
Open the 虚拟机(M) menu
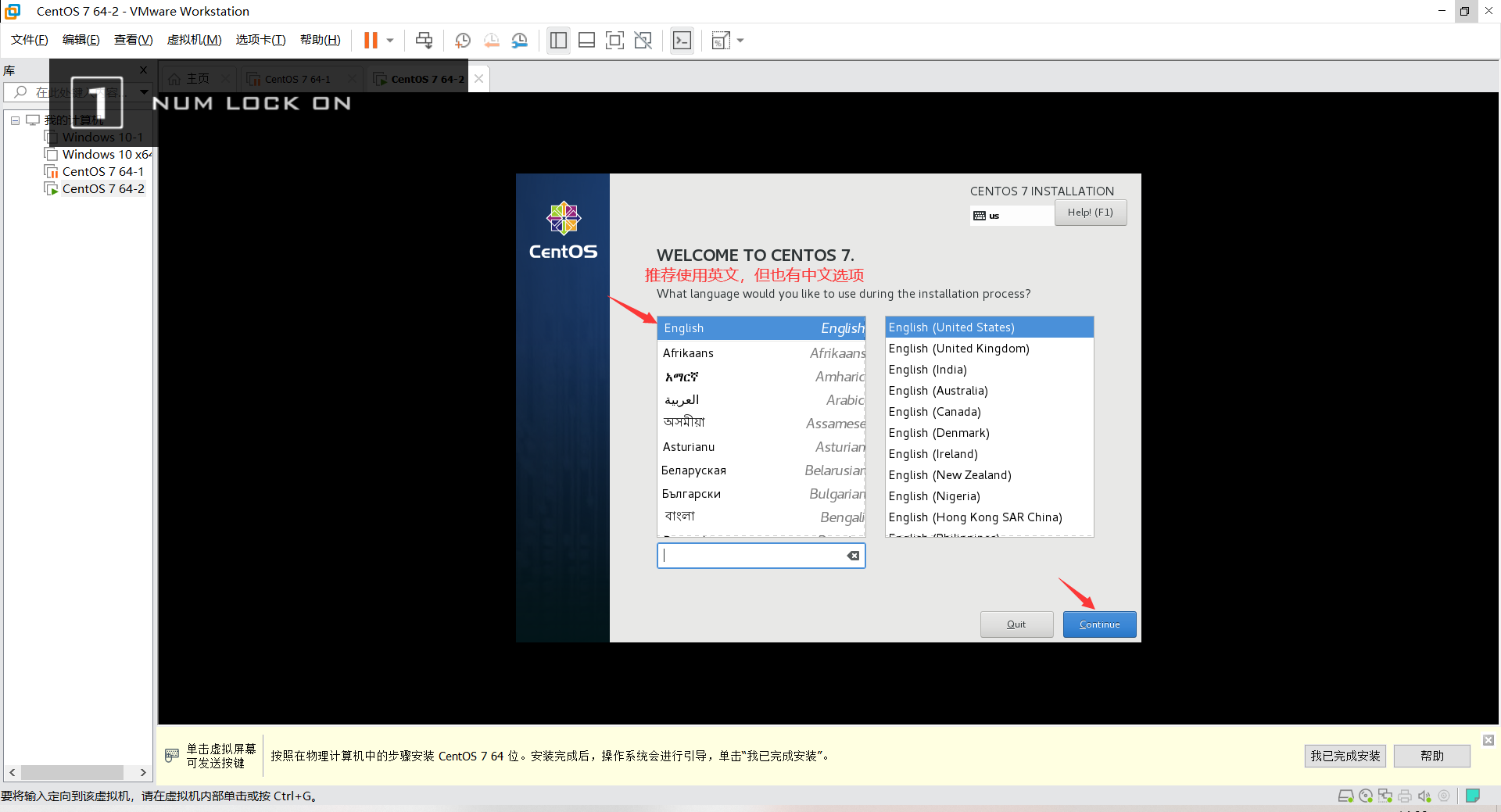195,40
